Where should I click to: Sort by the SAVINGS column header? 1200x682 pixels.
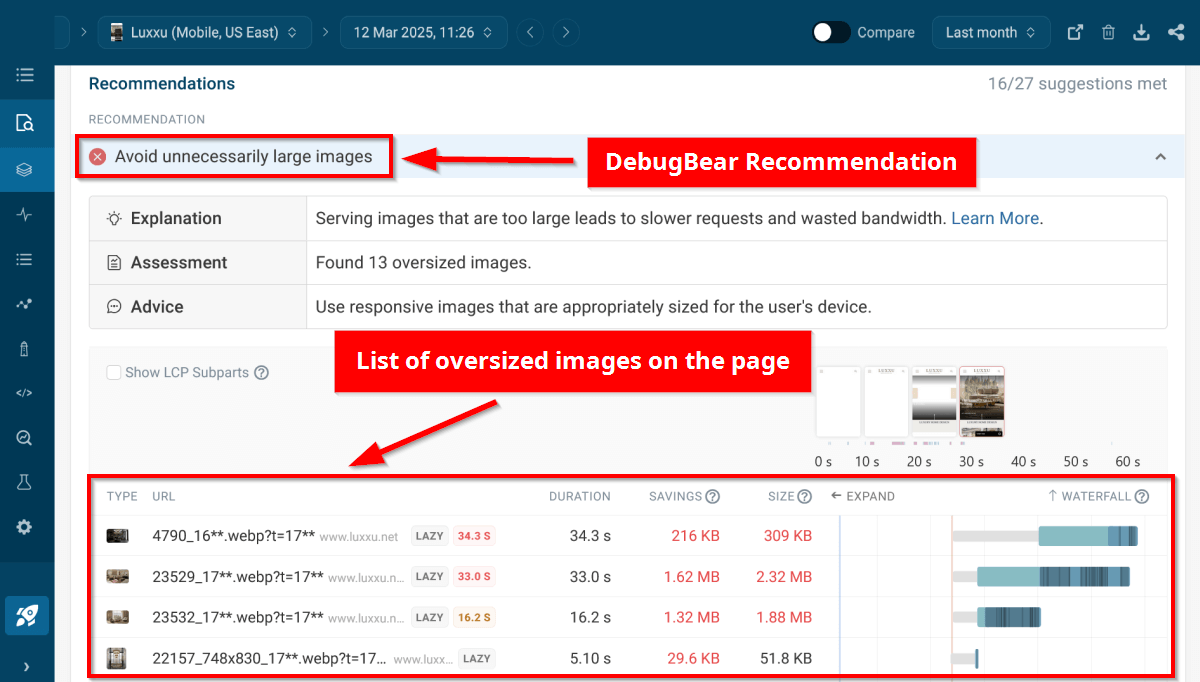[676, 496]
